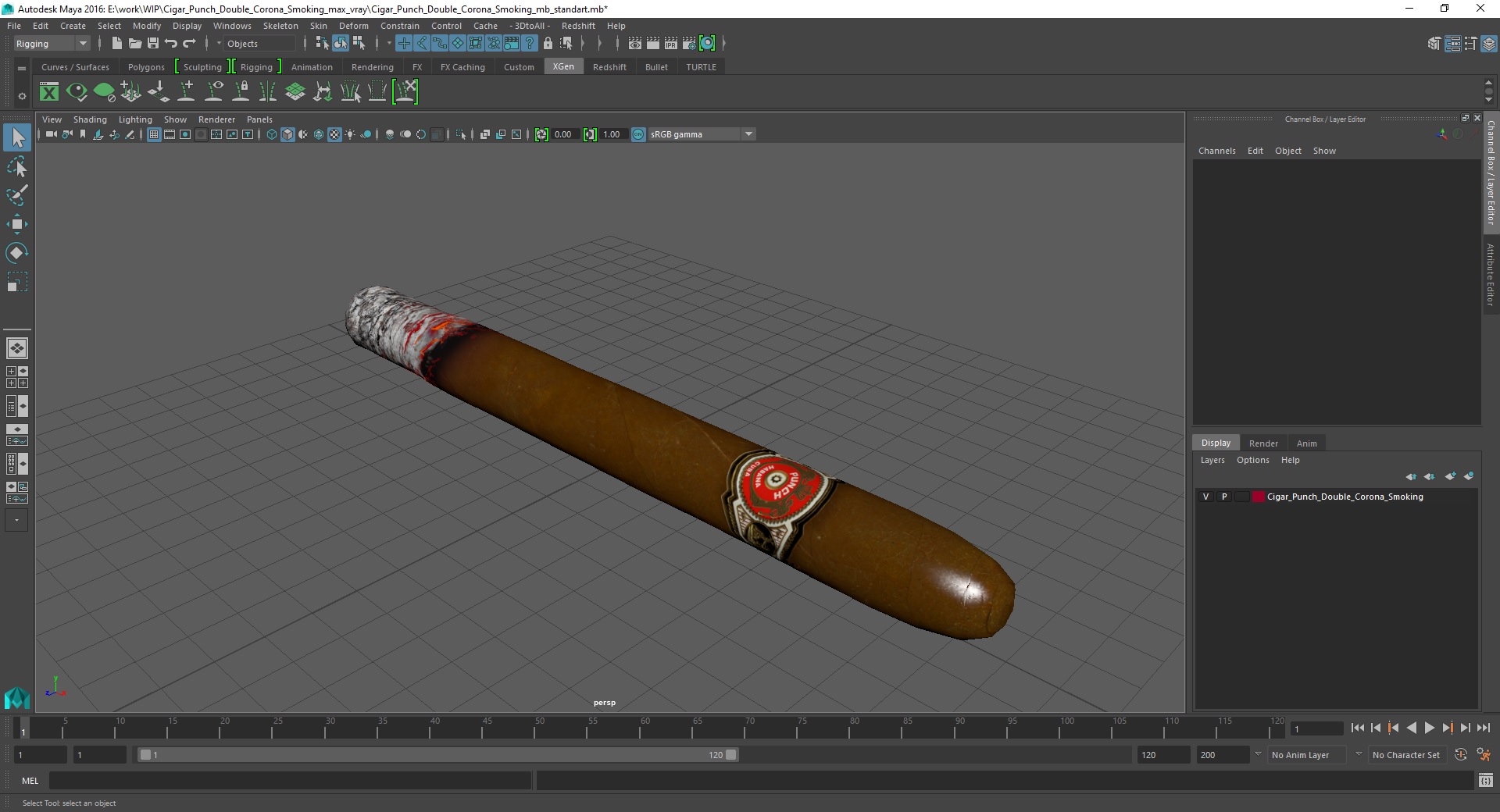Open viewport Shading menu

coord(90,119)
